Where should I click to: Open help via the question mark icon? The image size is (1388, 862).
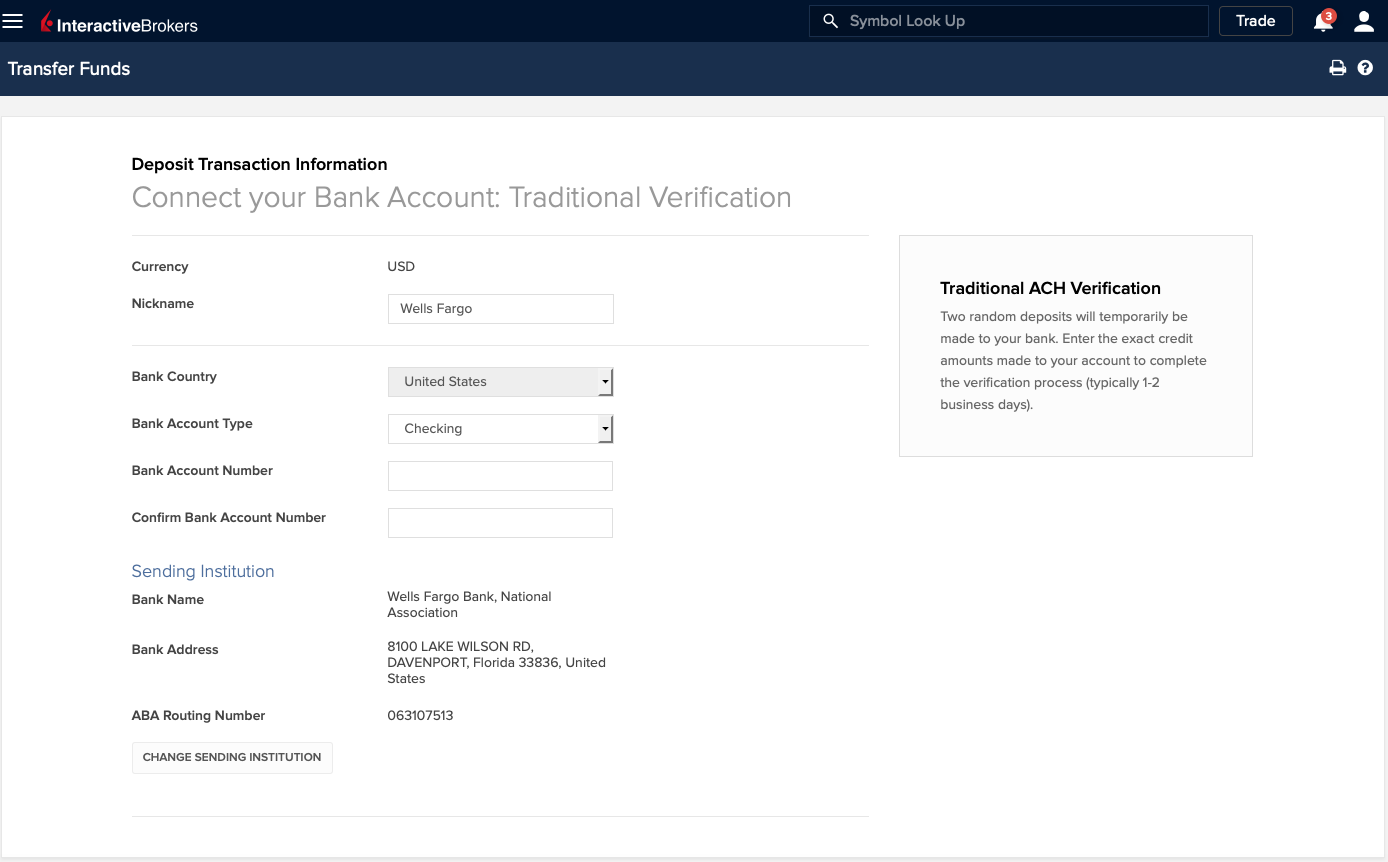tap(1365, 69)
